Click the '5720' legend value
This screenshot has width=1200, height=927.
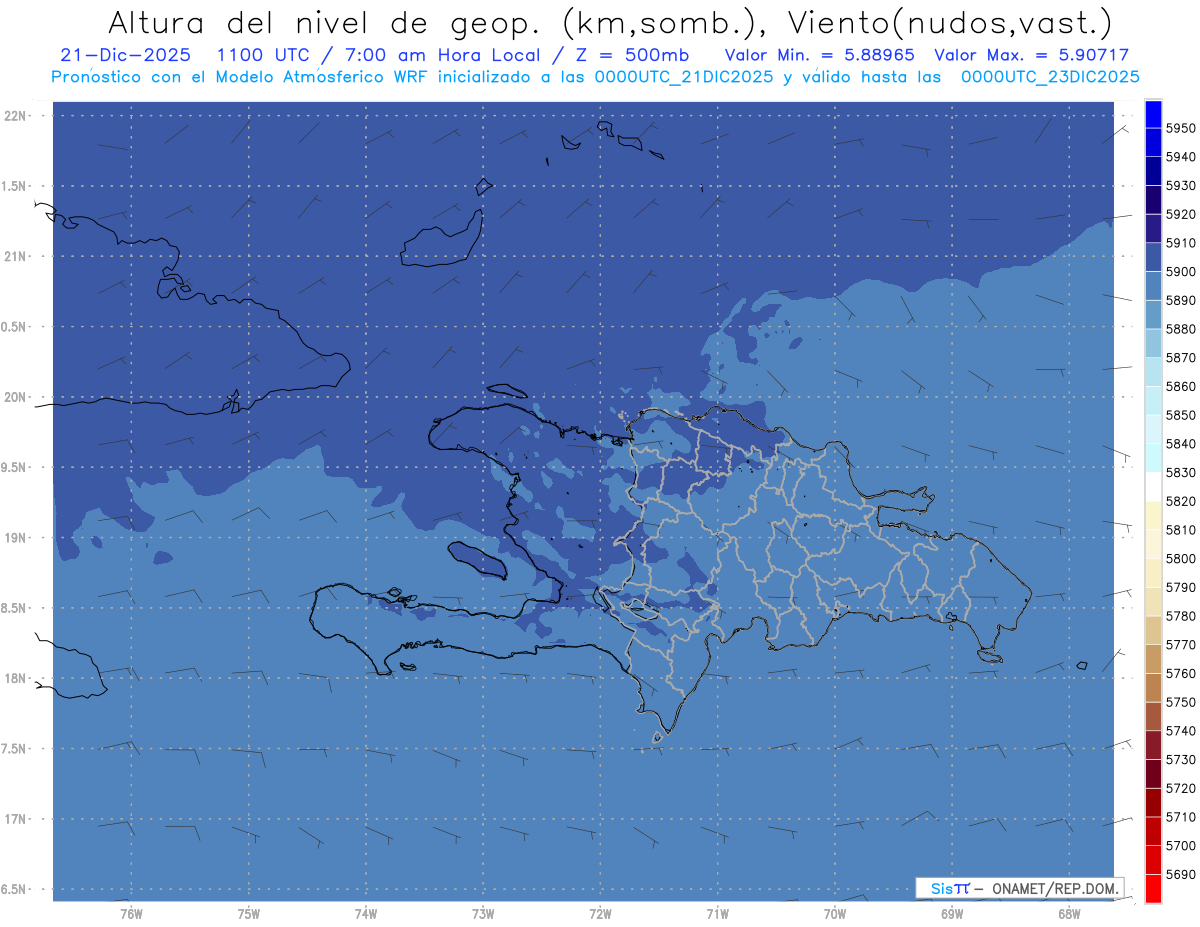(x=1180, y=788)
